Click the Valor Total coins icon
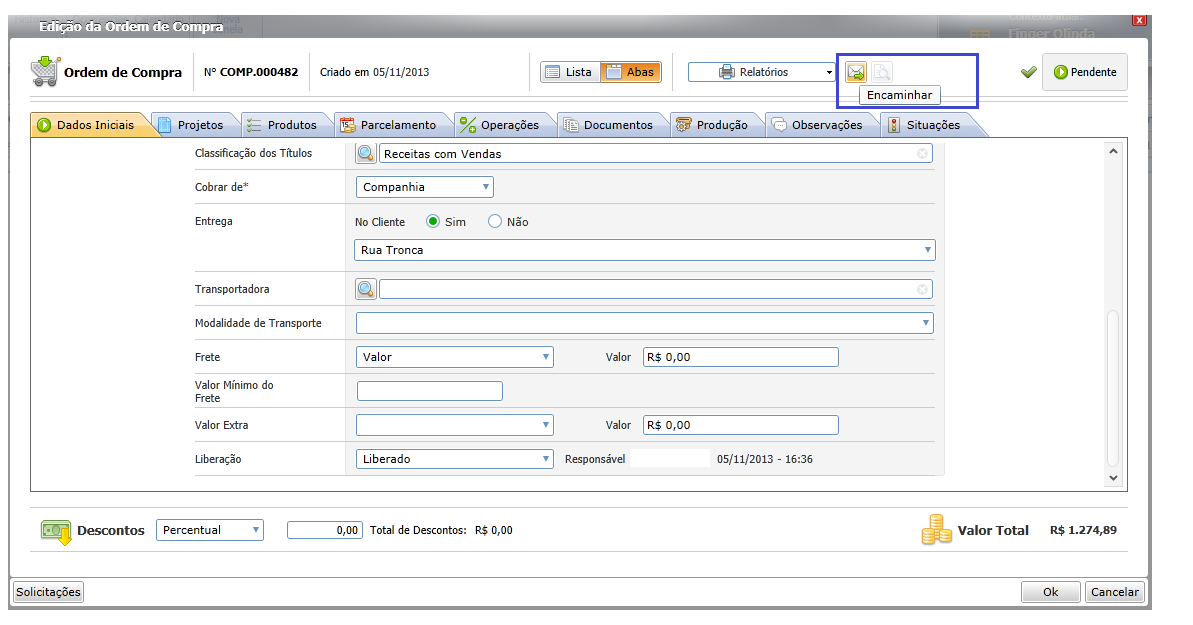Screen dimensions: 1193x625 [937, 530]
